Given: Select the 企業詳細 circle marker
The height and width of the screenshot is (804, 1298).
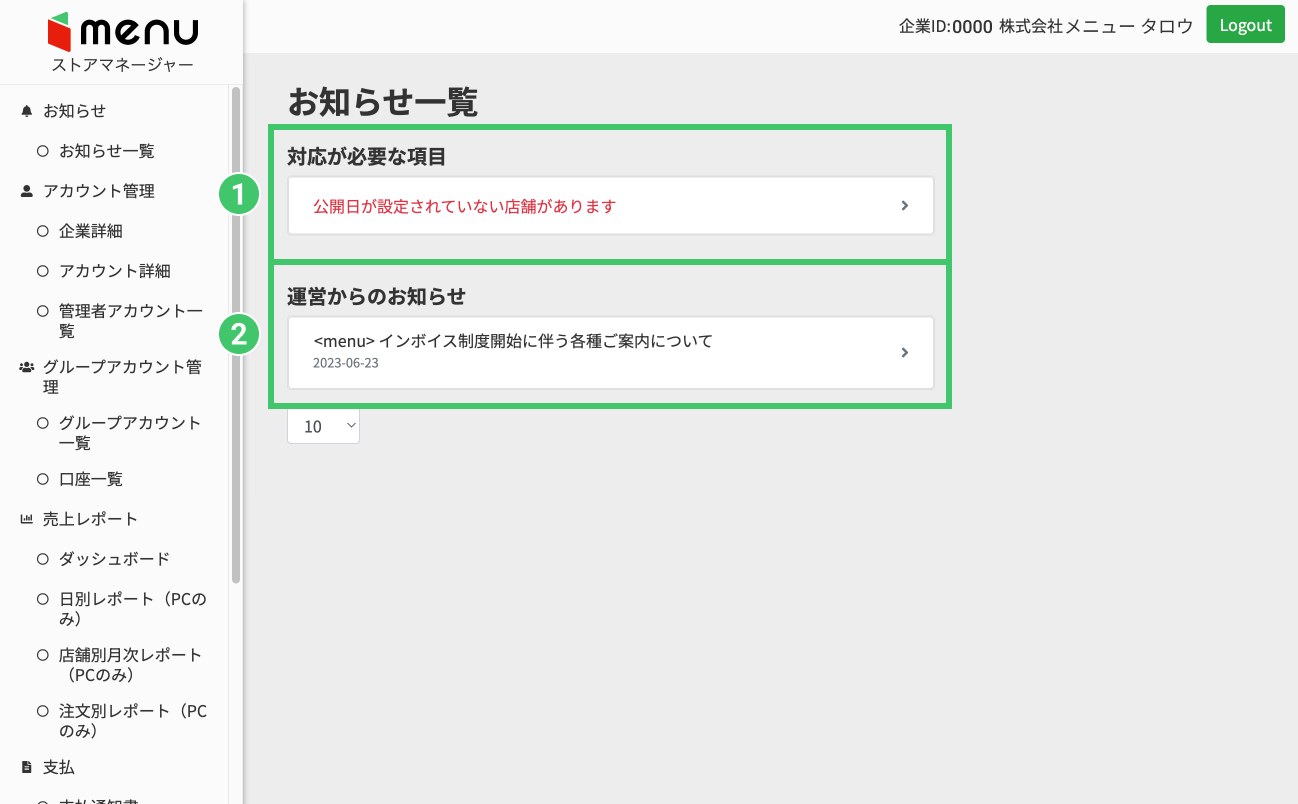Looking at the screenshot, I should coord(43,231).
